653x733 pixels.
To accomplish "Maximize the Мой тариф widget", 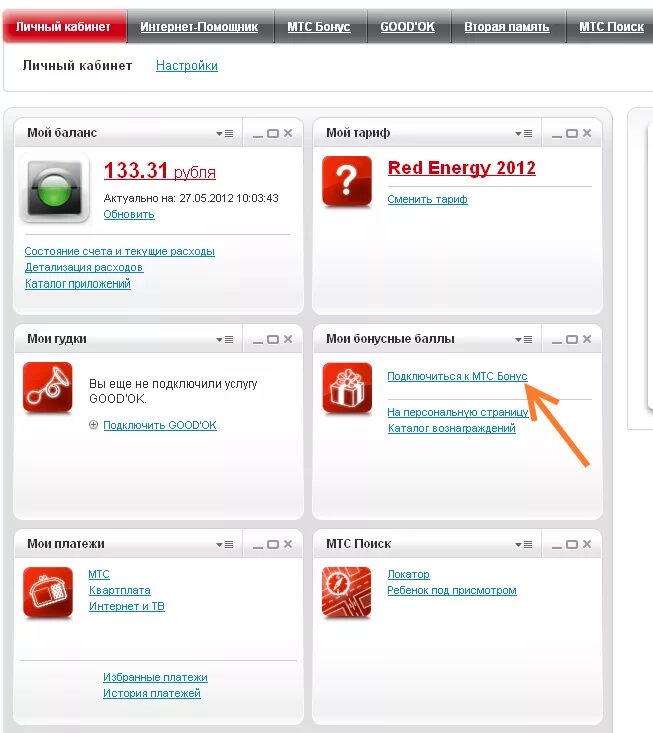I will [572, 134].
